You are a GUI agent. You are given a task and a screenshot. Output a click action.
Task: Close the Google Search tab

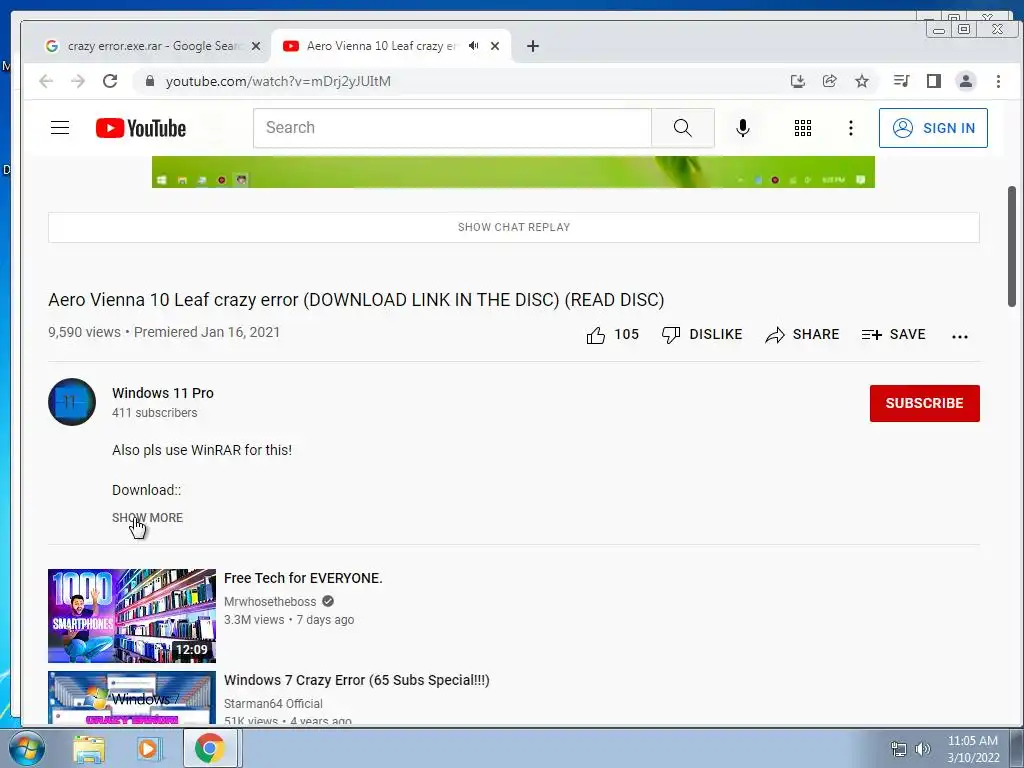tap(256, 46)
